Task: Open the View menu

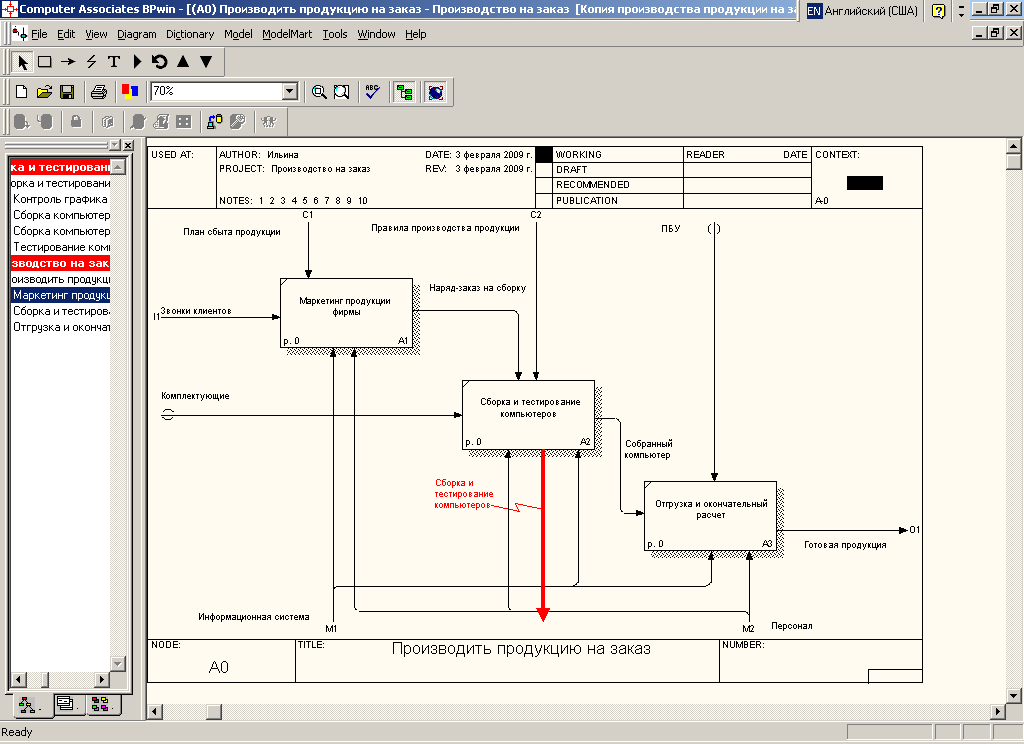Action: point(96,34)
